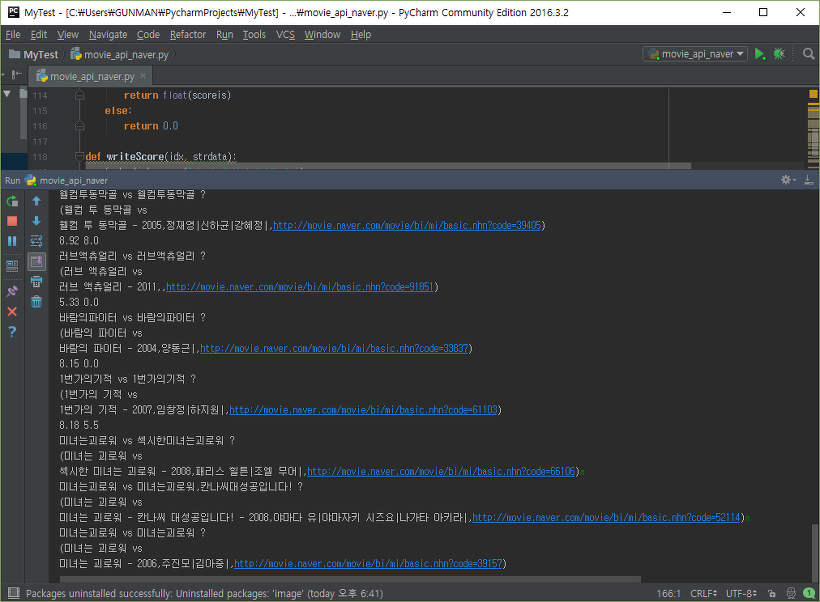Viewport: 820px width, 602px height.
Task: Open the Run panel settings gear
Action: click(x=786, y=180)
